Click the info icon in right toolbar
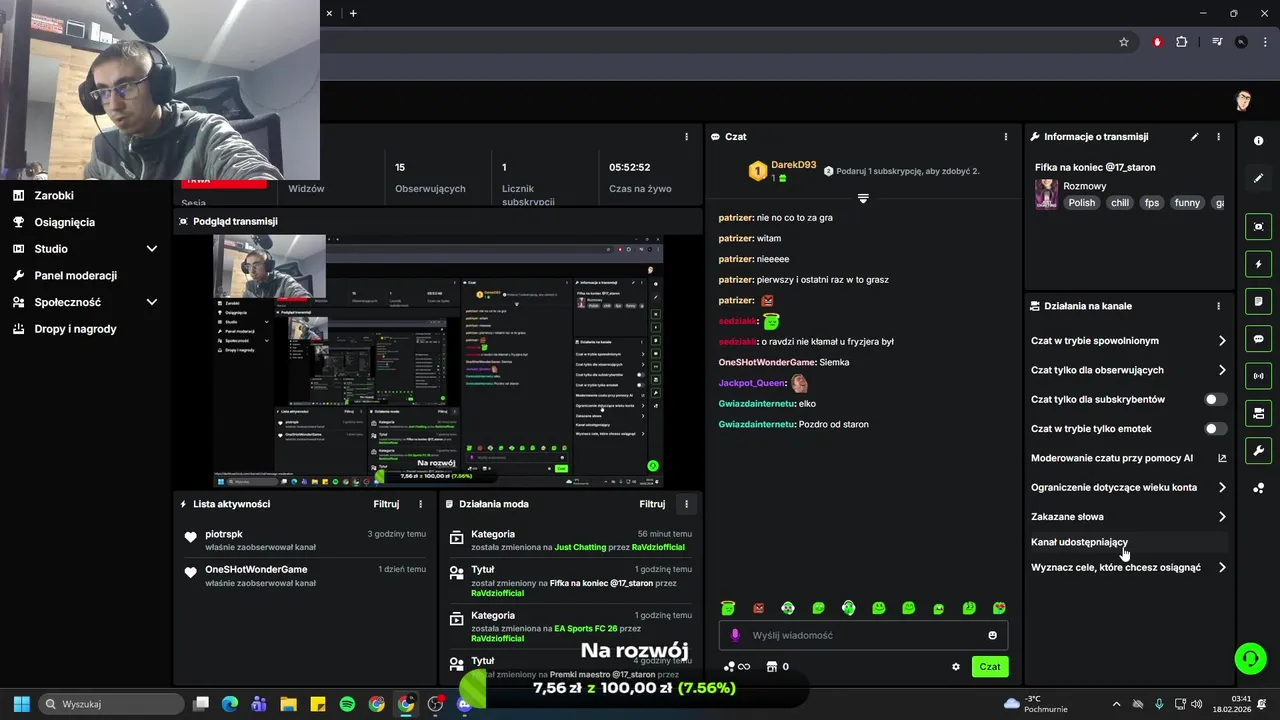The height and width of the screenshot is (720, 1280). (x=1258, y=141)
